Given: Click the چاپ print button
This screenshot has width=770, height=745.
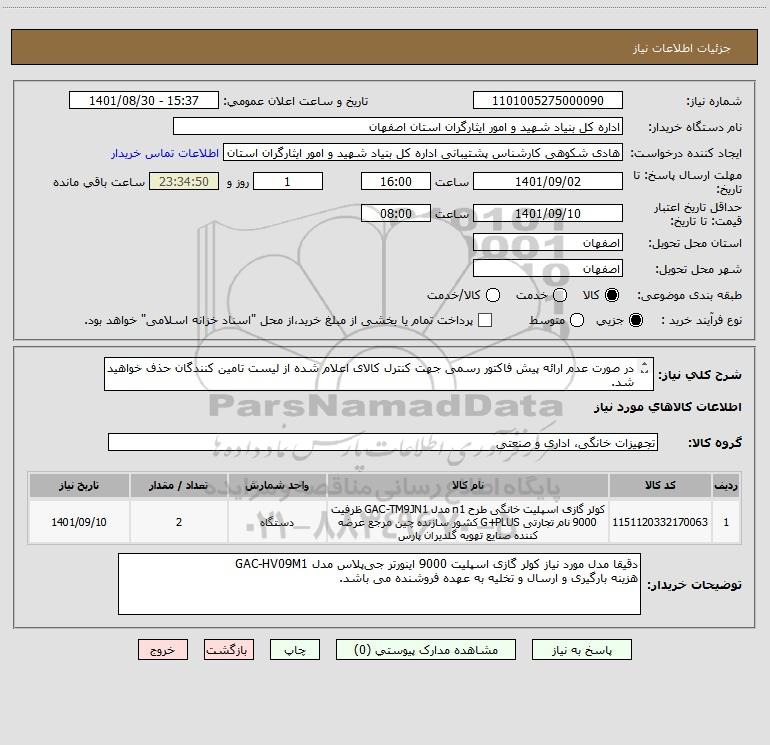Looking at the screenshot, I should [x=295, y=650].
